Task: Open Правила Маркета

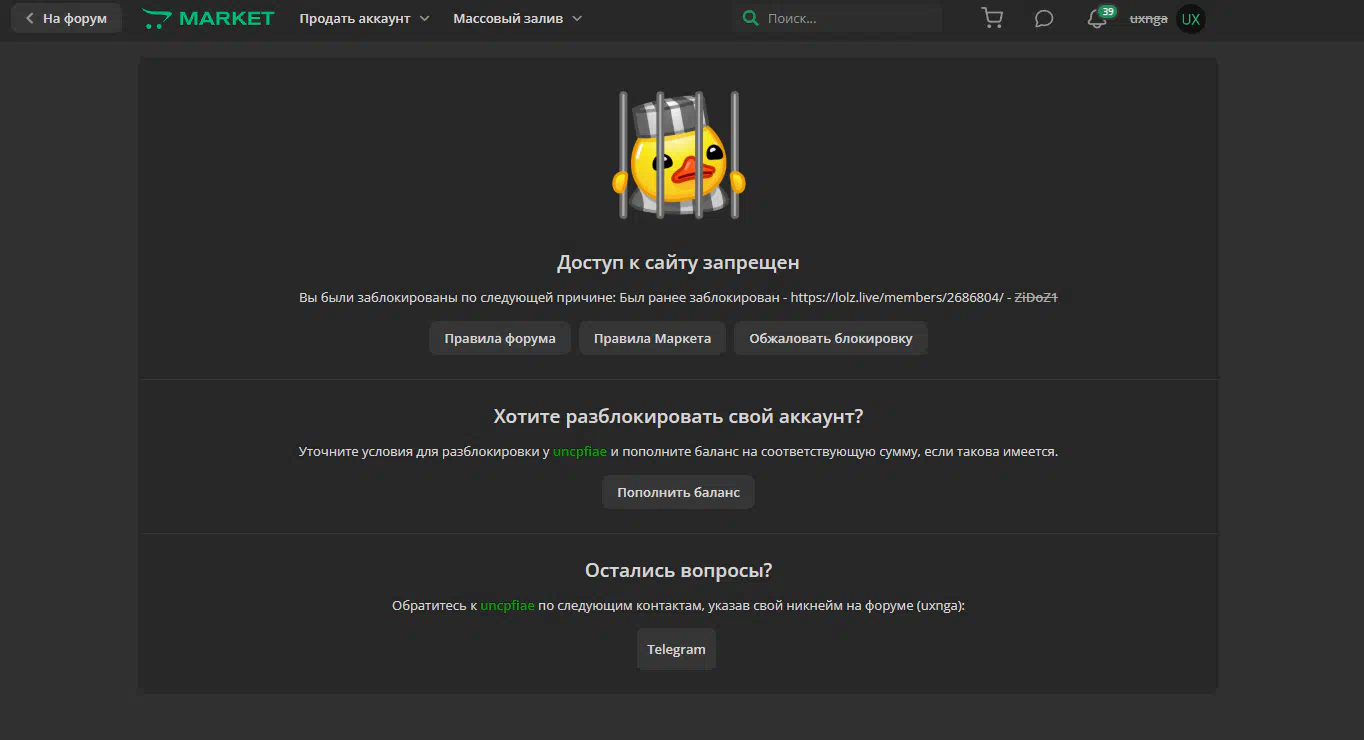Action: click(x=652, y=338)
